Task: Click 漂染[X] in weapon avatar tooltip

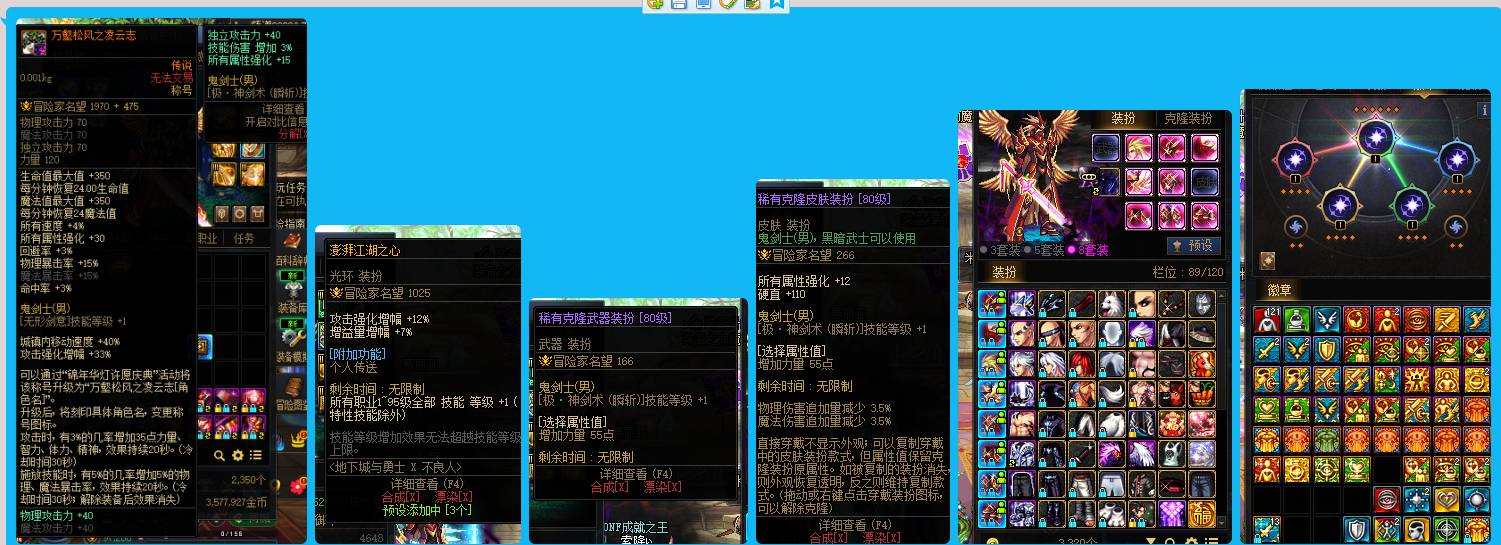Action: pyautogui.click(x=662, y=487)
